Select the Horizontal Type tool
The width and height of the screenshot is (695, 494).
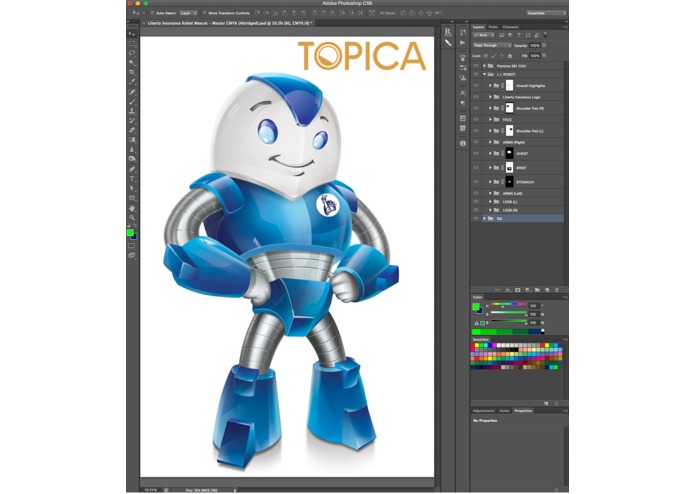132,179
